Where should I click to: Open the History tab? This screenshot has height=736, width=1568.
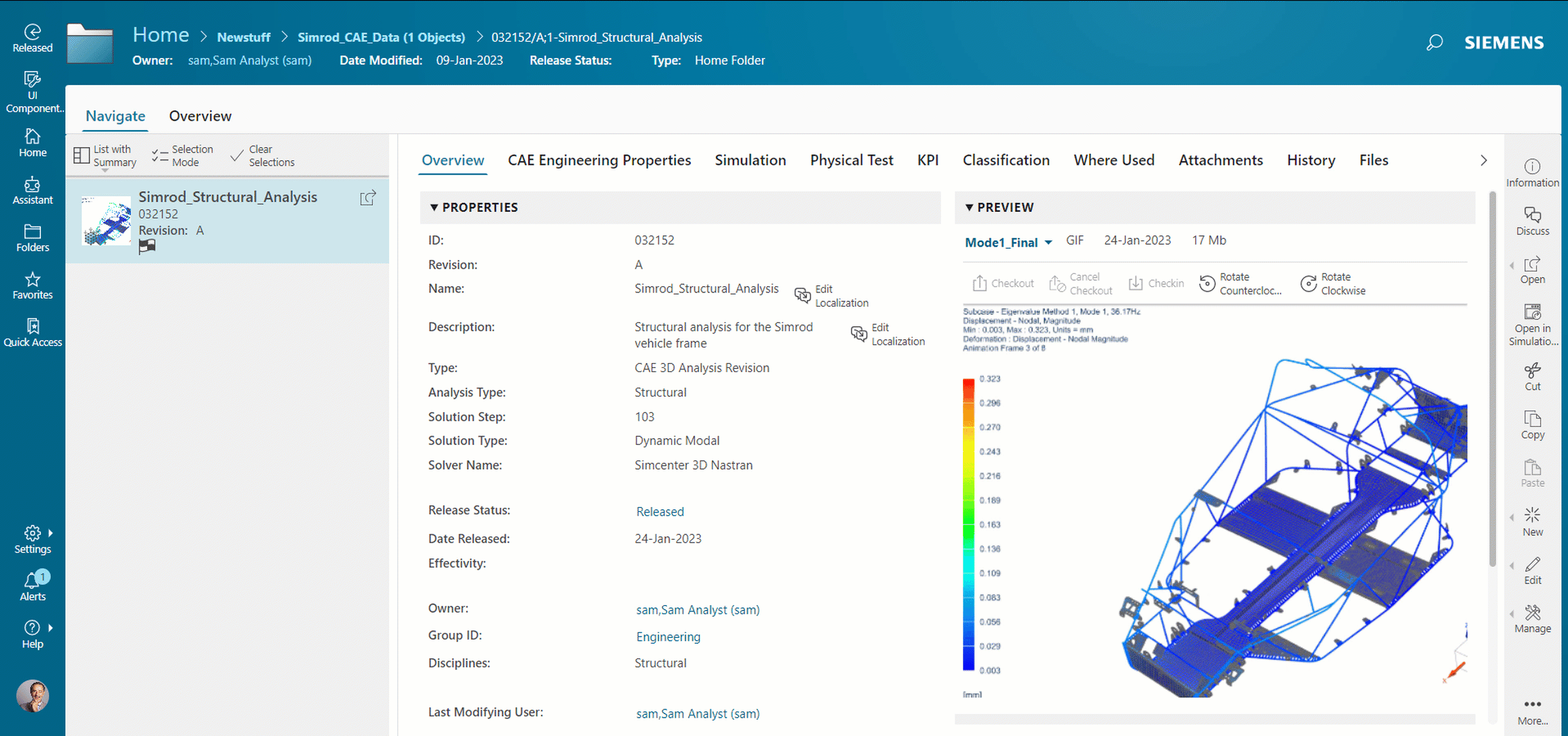[x=1310, y=160]
